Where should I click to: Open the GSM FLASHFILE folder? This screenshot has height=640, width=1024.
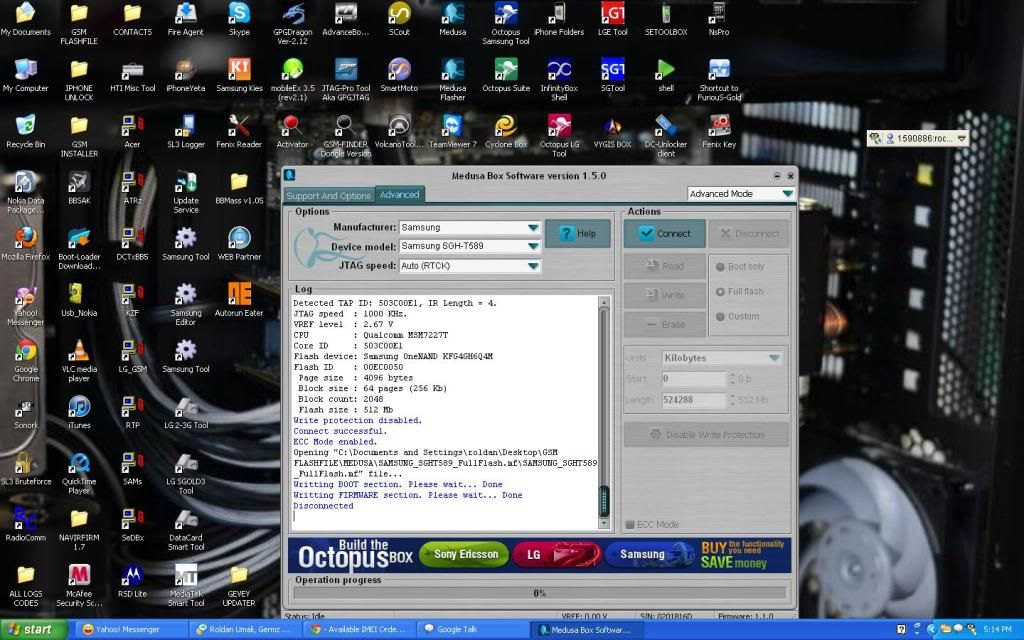[79, 24]
